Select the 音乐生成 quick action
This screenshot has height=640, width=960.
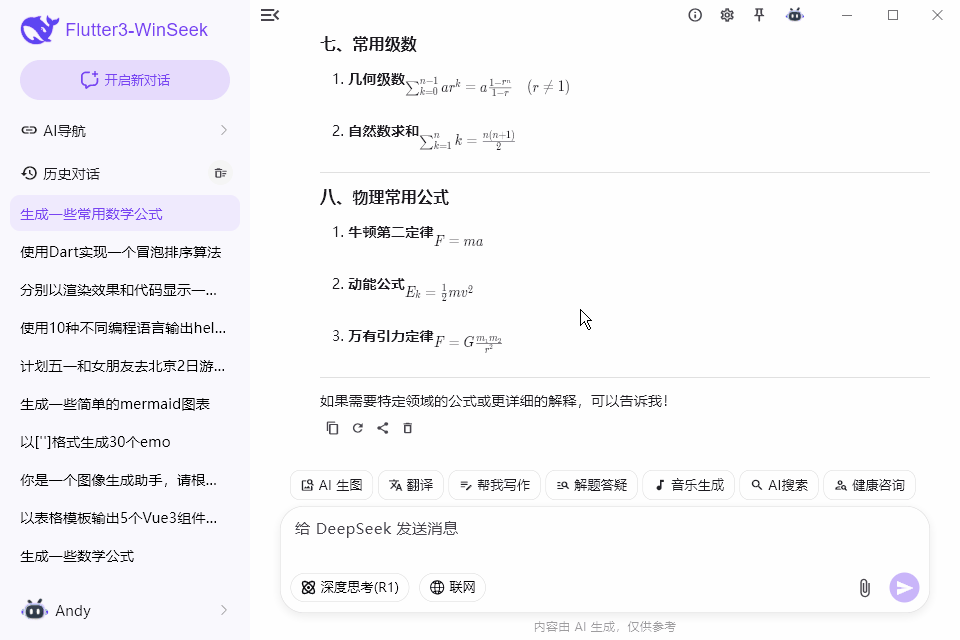[688, 484]
